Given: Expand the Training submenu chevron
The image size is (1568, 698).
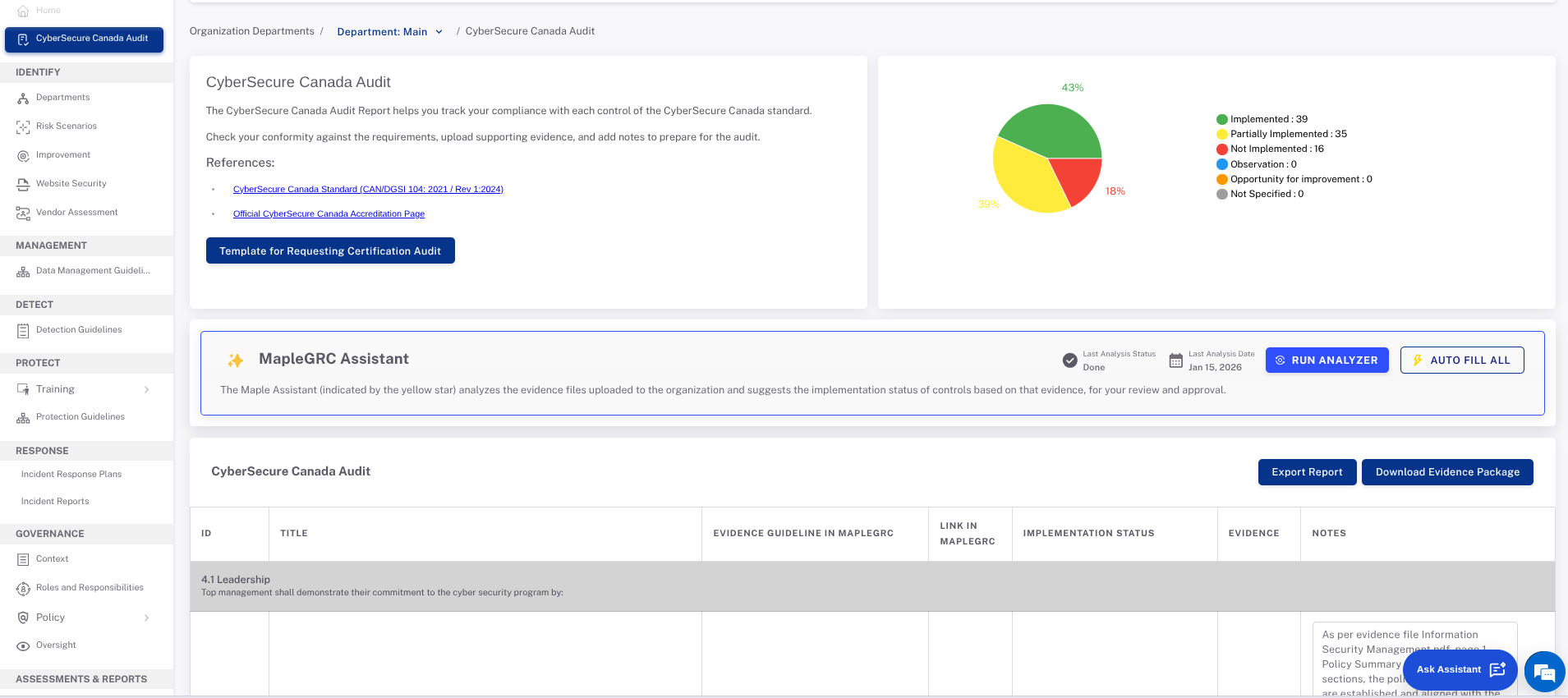Looking at the screenshot, I should [146, 389].
